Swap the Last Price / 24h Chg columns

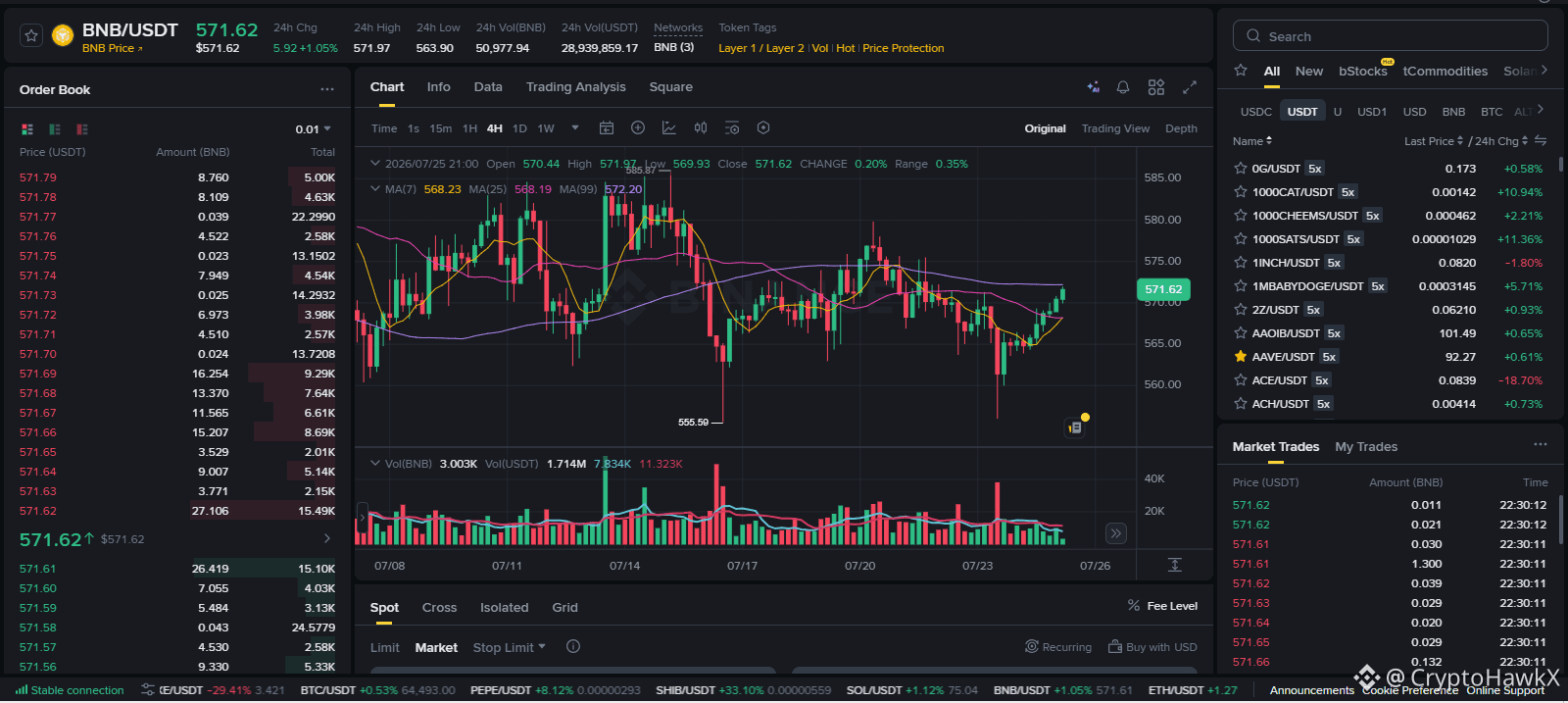[x=1541, y=141]
